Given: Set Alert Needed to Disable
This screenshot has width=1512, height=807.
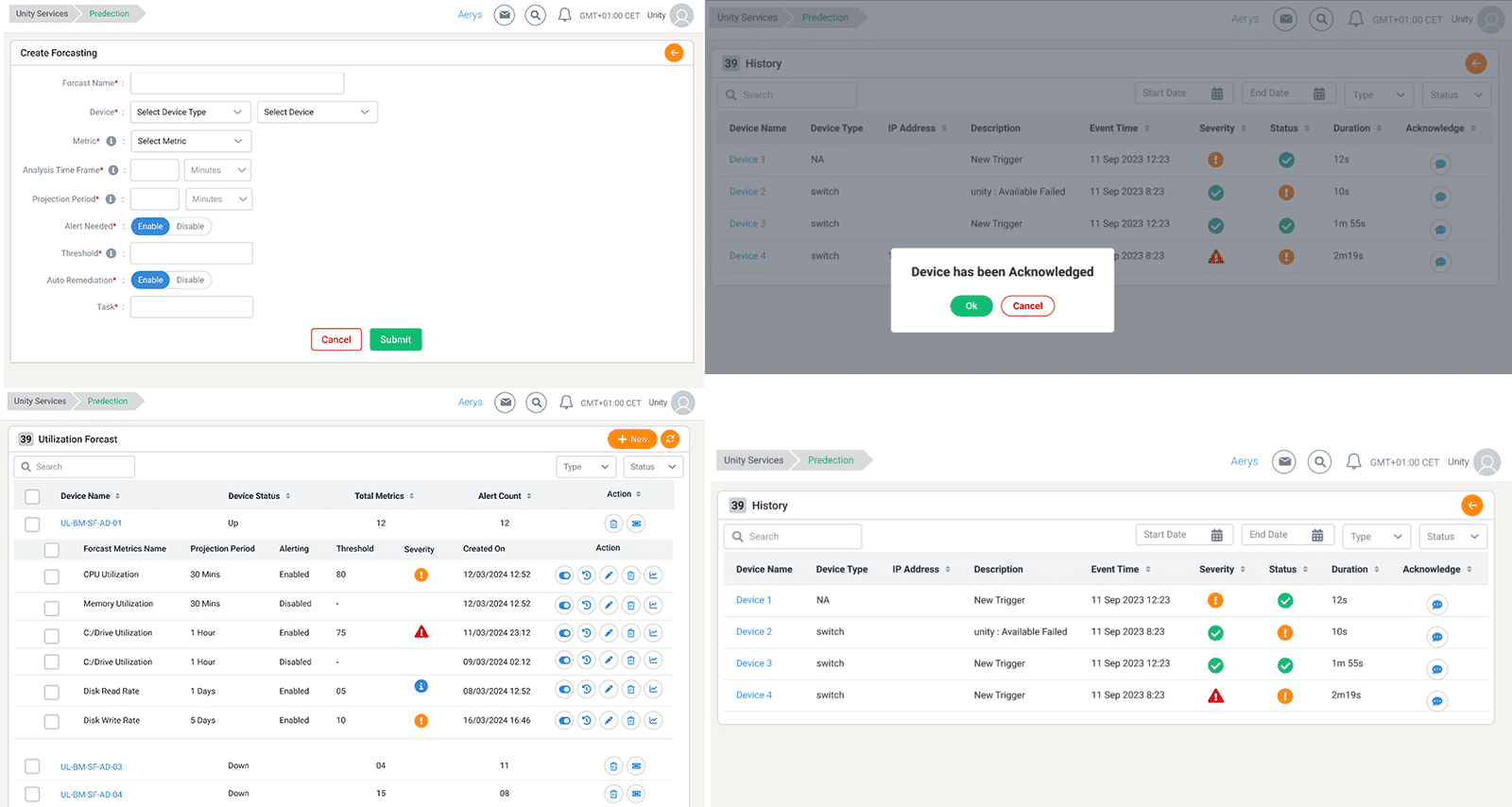Looking at the screenshot, I should coord(190,227).
